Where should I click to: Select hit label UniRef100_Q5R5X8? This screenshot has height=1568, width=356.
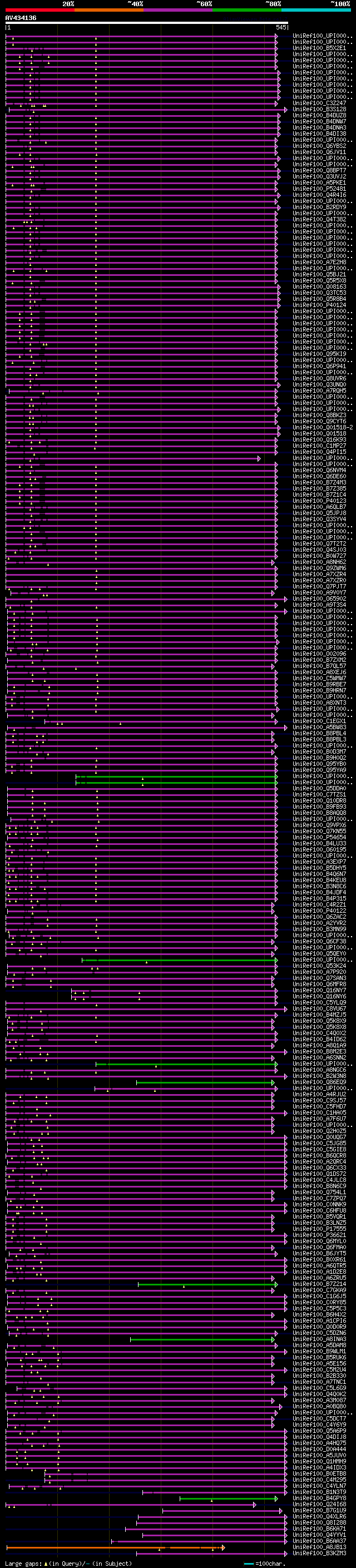[319, 280]
